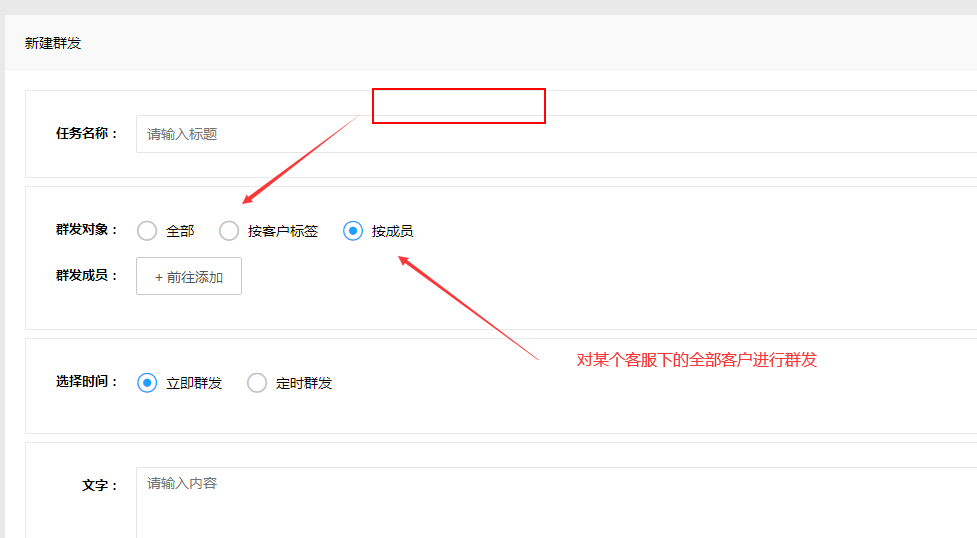Click the 按客户标签 label text
Image resolution: width=977 pixels, height=538 pixels.
(283, 231)
